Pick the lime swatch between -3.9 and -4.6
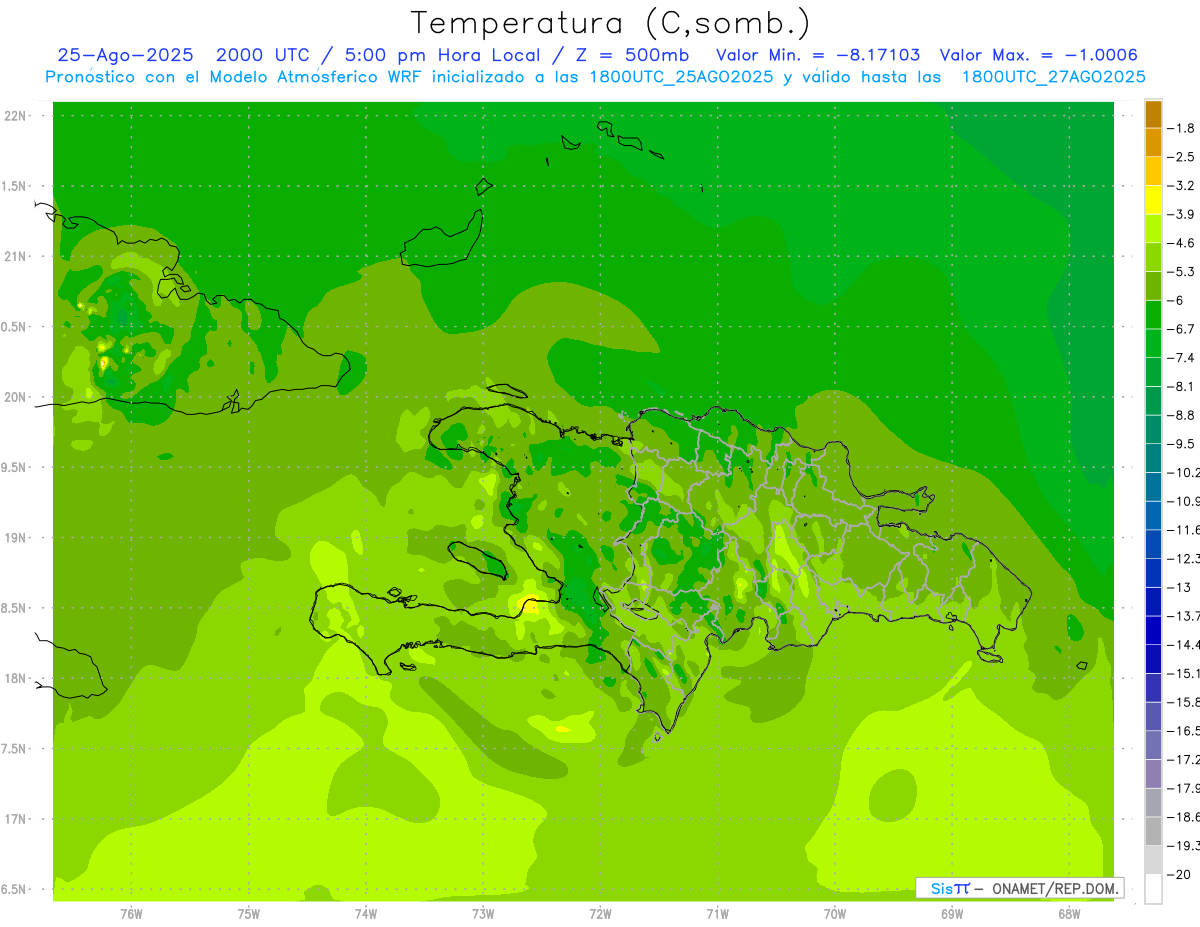This screenshot has height=927, width=1200. (1153, 229)
